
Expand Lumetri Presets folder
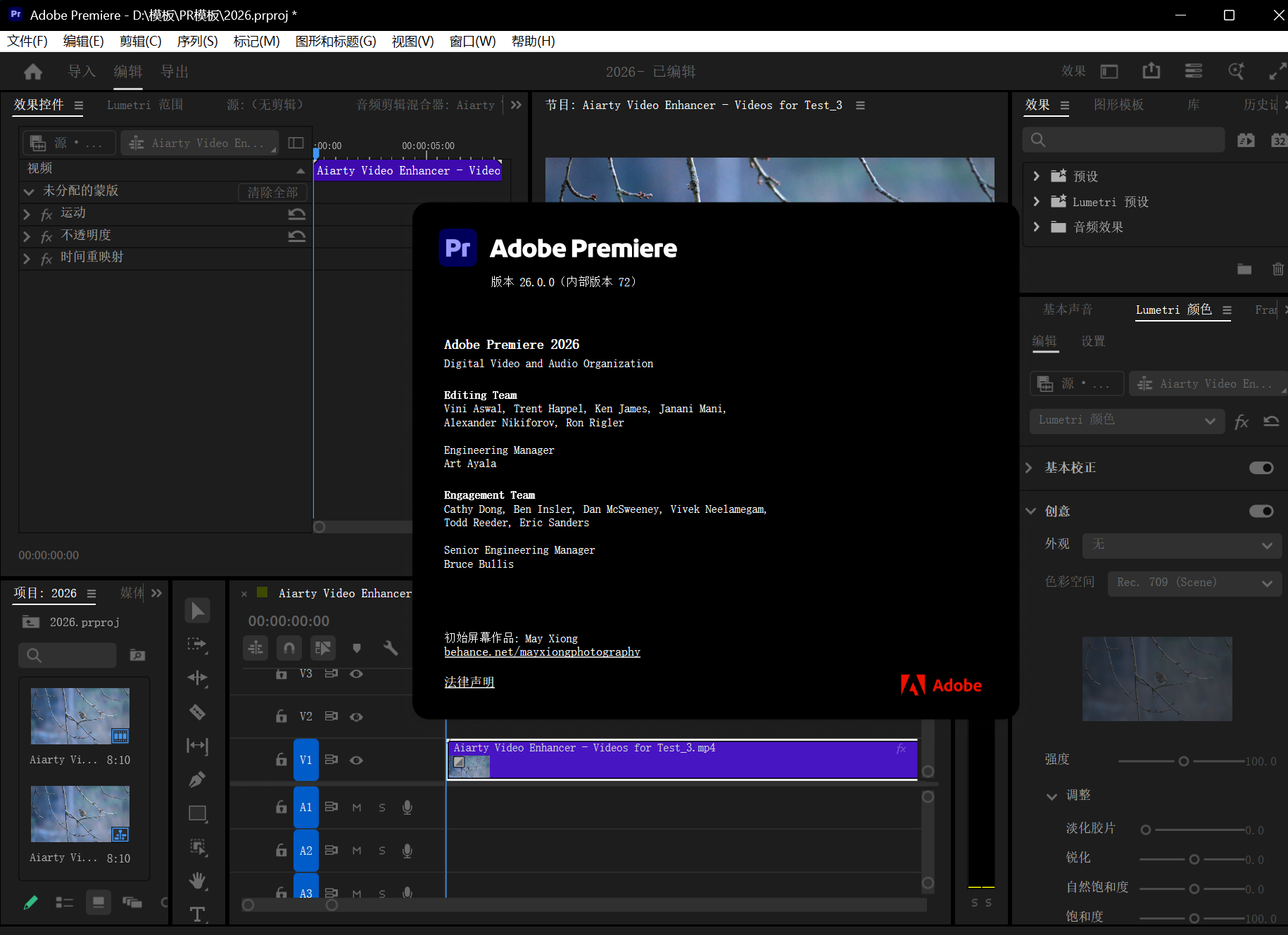[x=1036, y=201]
